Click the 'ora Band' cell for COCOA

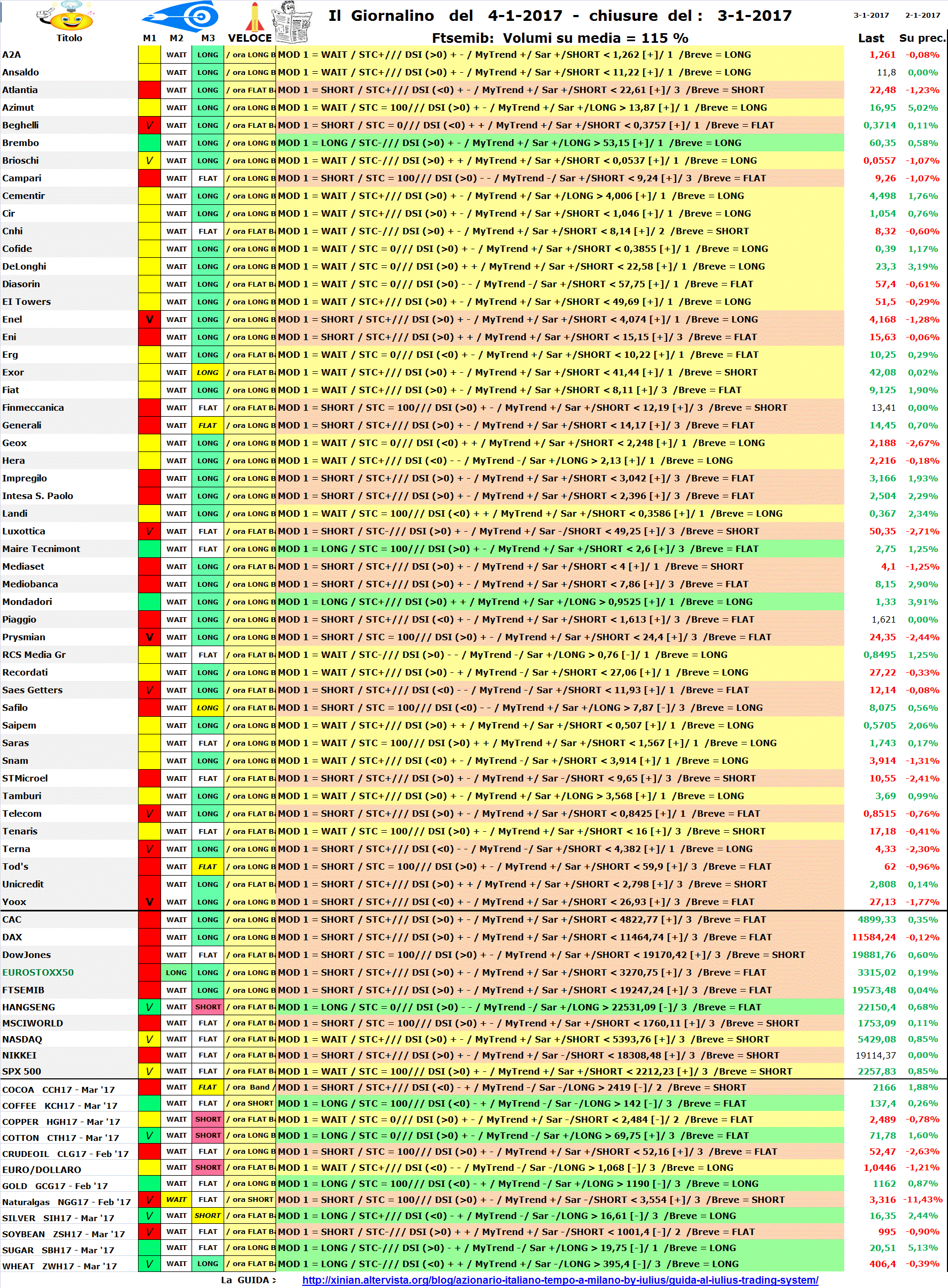click(x=250, y=1087)
